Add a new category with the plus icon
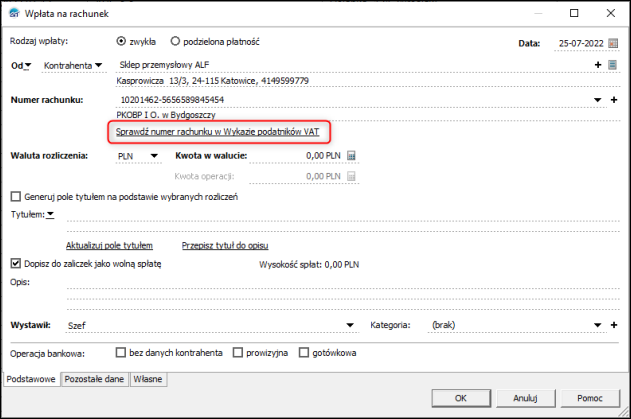 pyautogui.click(x=614, y=325)
